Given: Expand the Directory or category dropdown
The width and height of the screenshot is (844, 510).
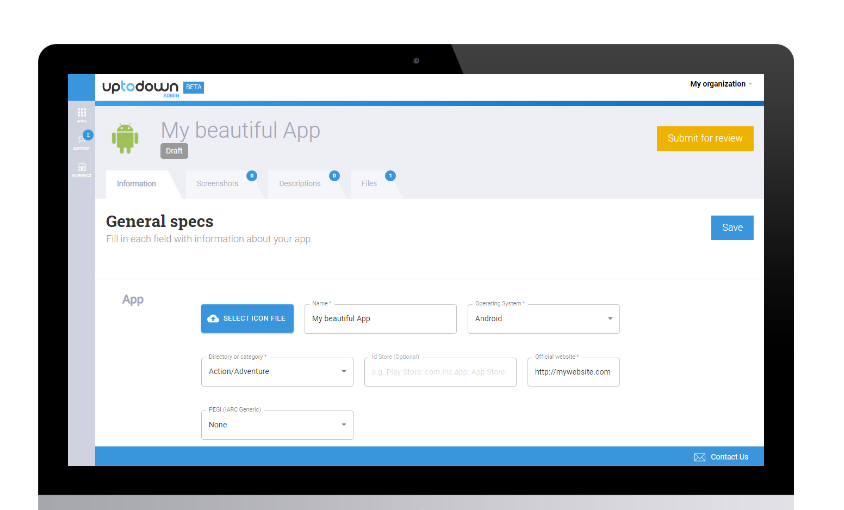Looking at the screenshot, I should click(x=277, y=372).
